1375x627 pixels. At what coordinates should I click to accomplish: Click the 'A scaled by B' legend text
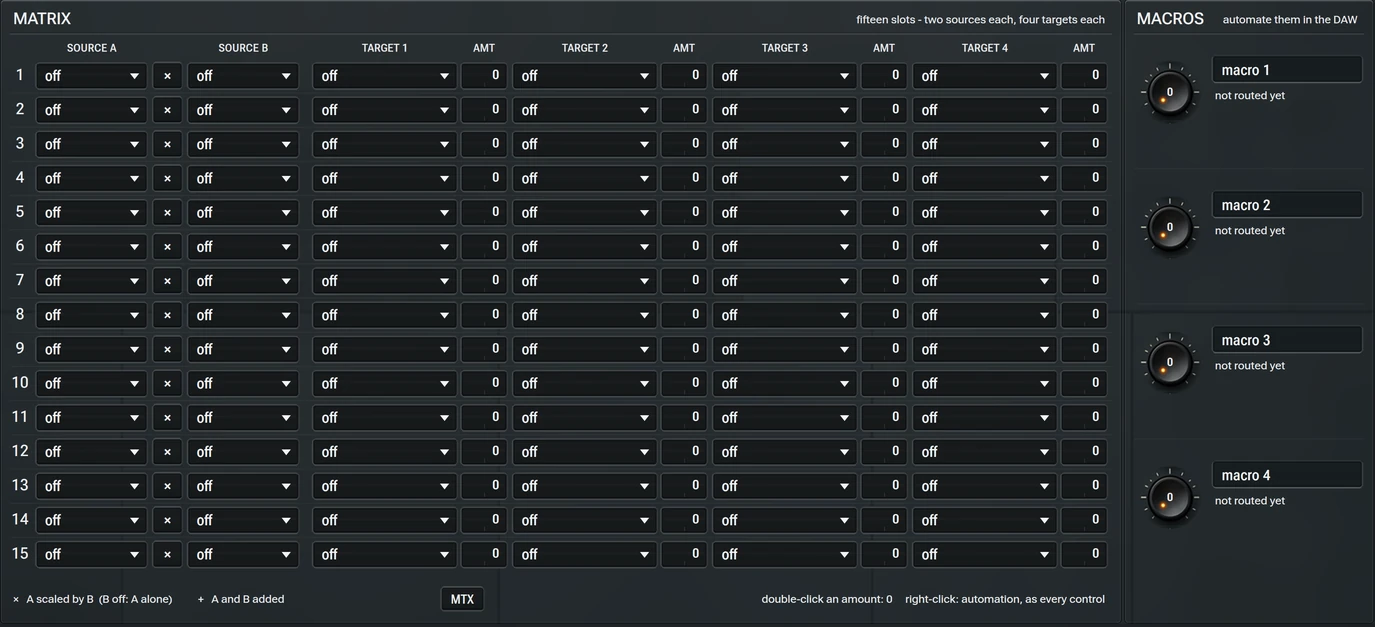click(x=60, y=599)
